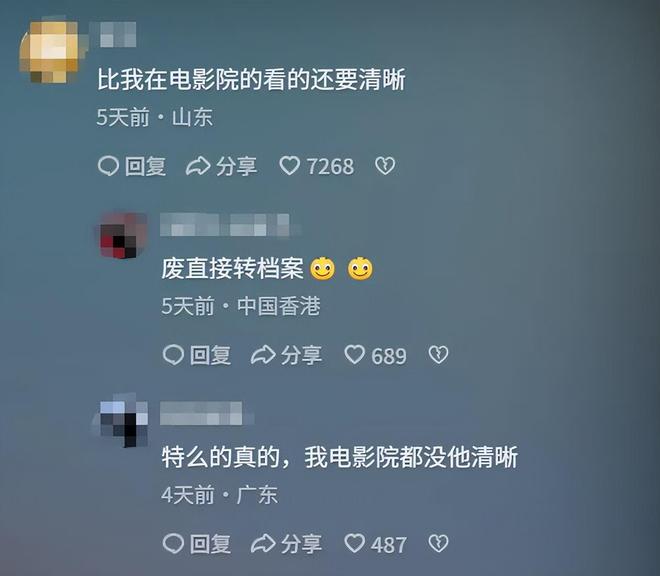Click reply bubble on 广东 comment
This screenshot has width=660, height=576.
click(x=173, y=543)
